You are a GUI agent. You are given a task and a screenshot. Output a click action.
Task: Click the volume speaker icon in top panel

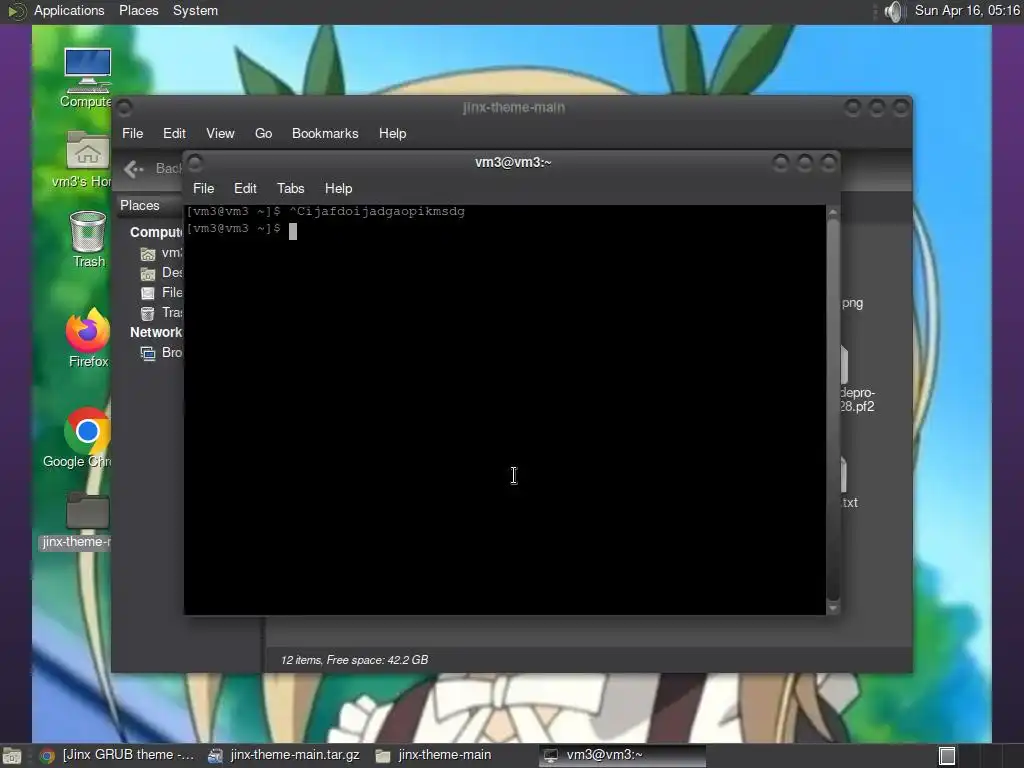point(893,11)
